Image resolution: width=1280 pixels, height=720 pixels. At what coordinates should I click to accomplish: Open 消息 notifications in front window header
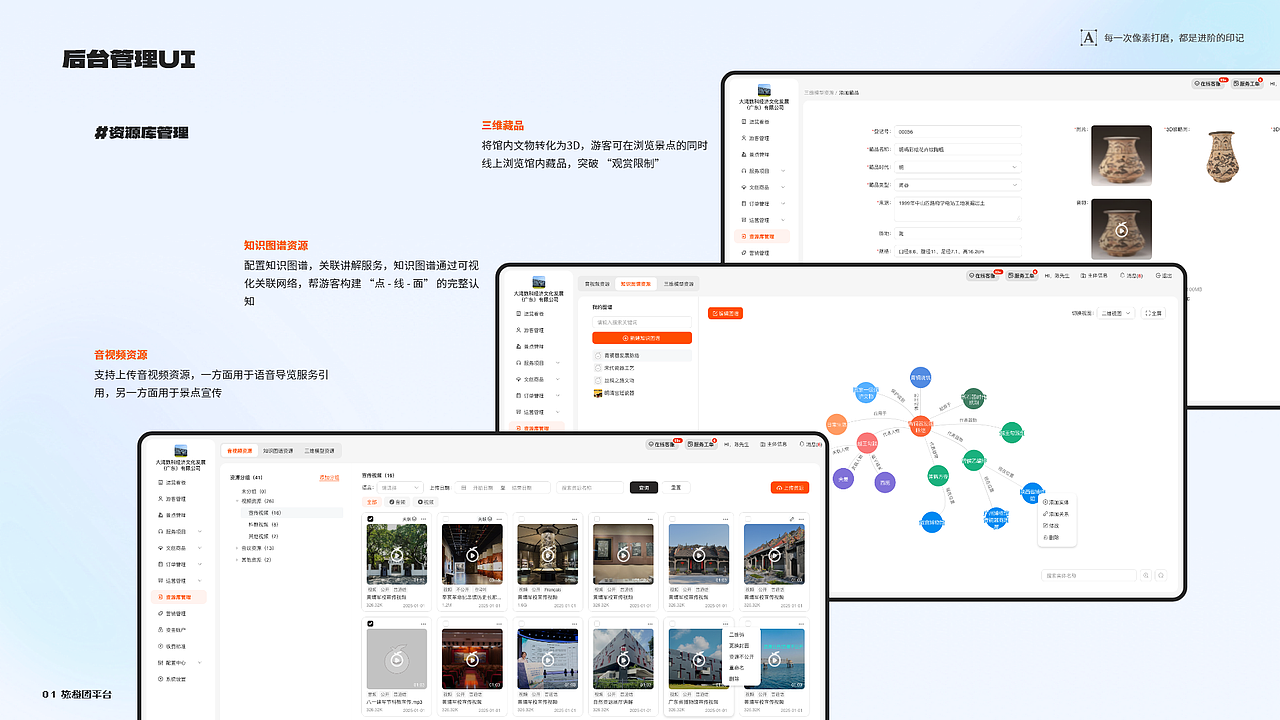tap(812, 444)
